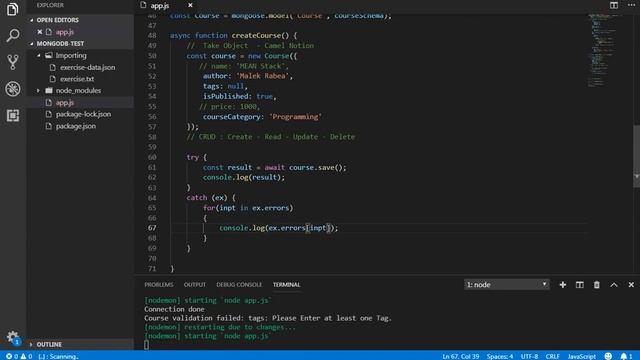Select terminal instance from '1: node' dropdown
This screenshot has height=360, width=640.
[507, 284]
